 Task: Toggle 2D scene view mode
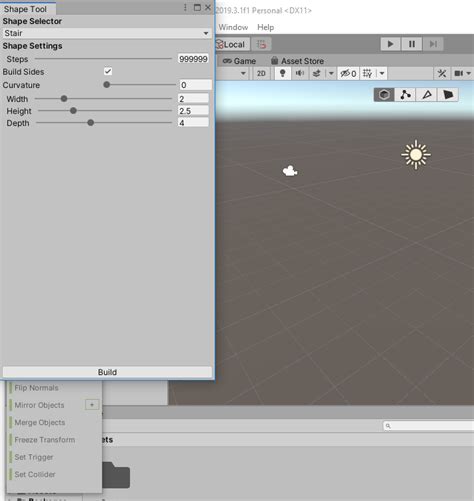coord(261,73)
